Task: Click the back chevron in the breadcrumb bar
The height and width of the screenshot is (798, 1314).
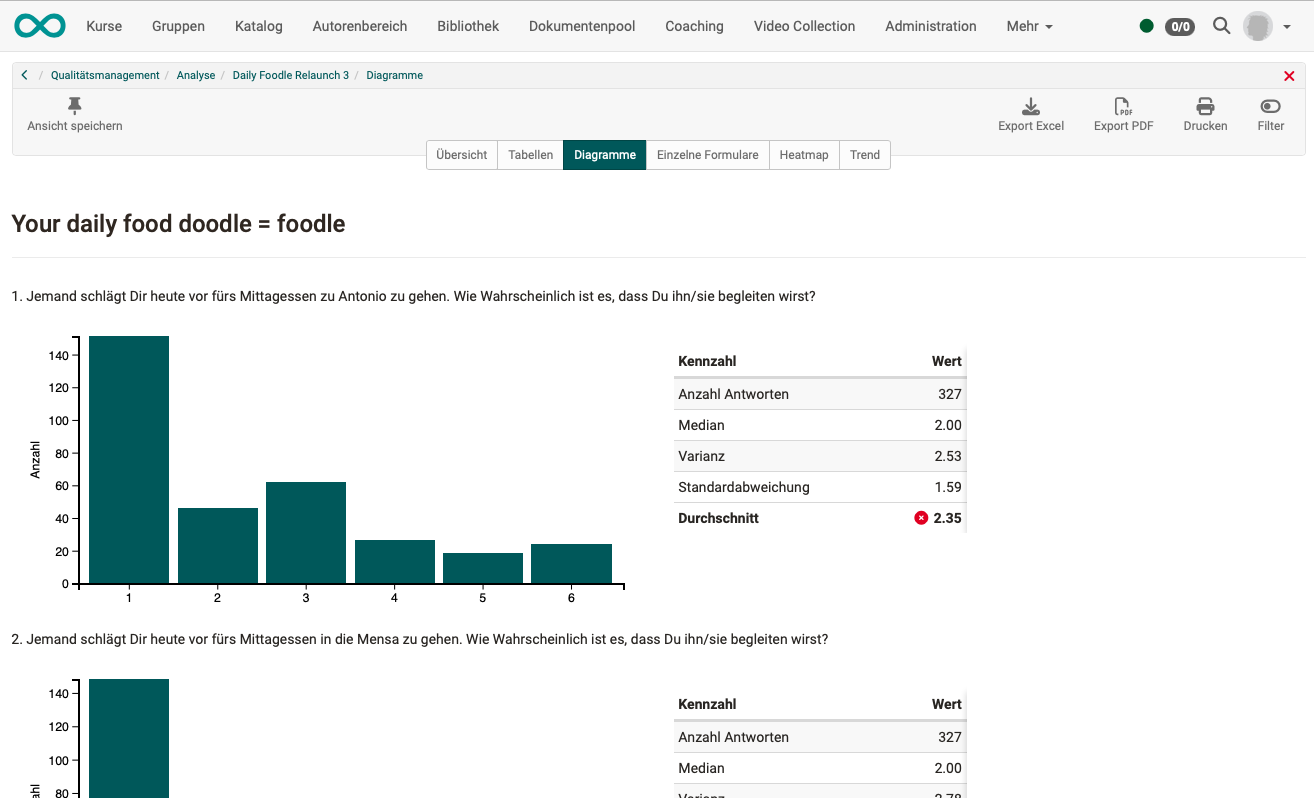Action: (23, 75)
